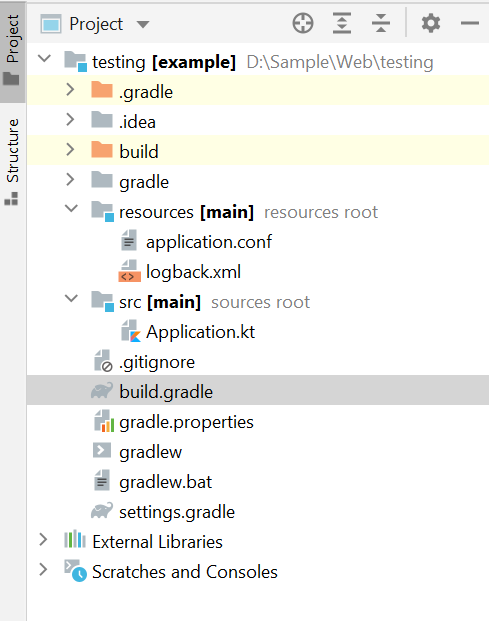Collapse the src [main] folder
Image resolution: width=489 pixels, height=621 pixels.
71,298
